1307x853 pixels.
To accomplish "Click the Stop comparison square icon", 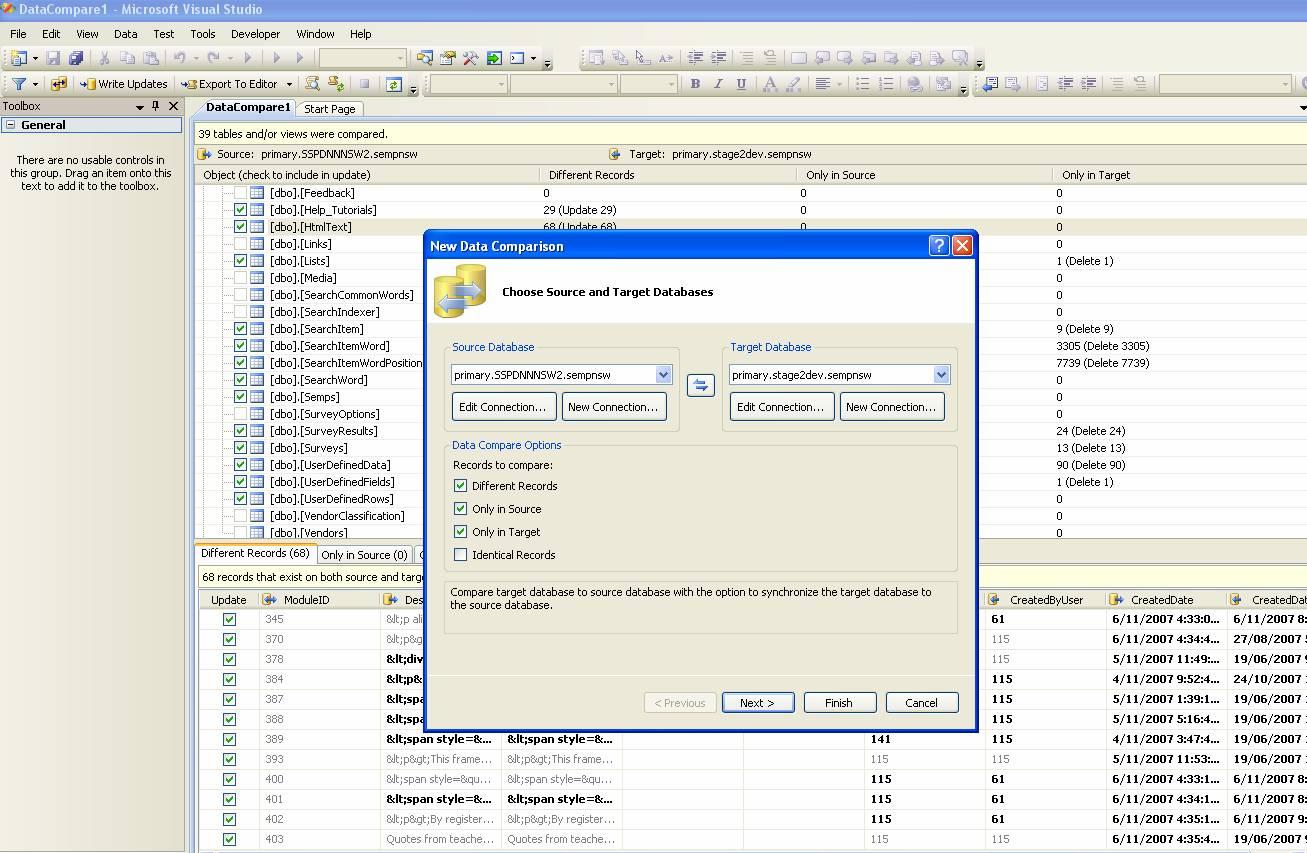I will click(x=365, y=84).
